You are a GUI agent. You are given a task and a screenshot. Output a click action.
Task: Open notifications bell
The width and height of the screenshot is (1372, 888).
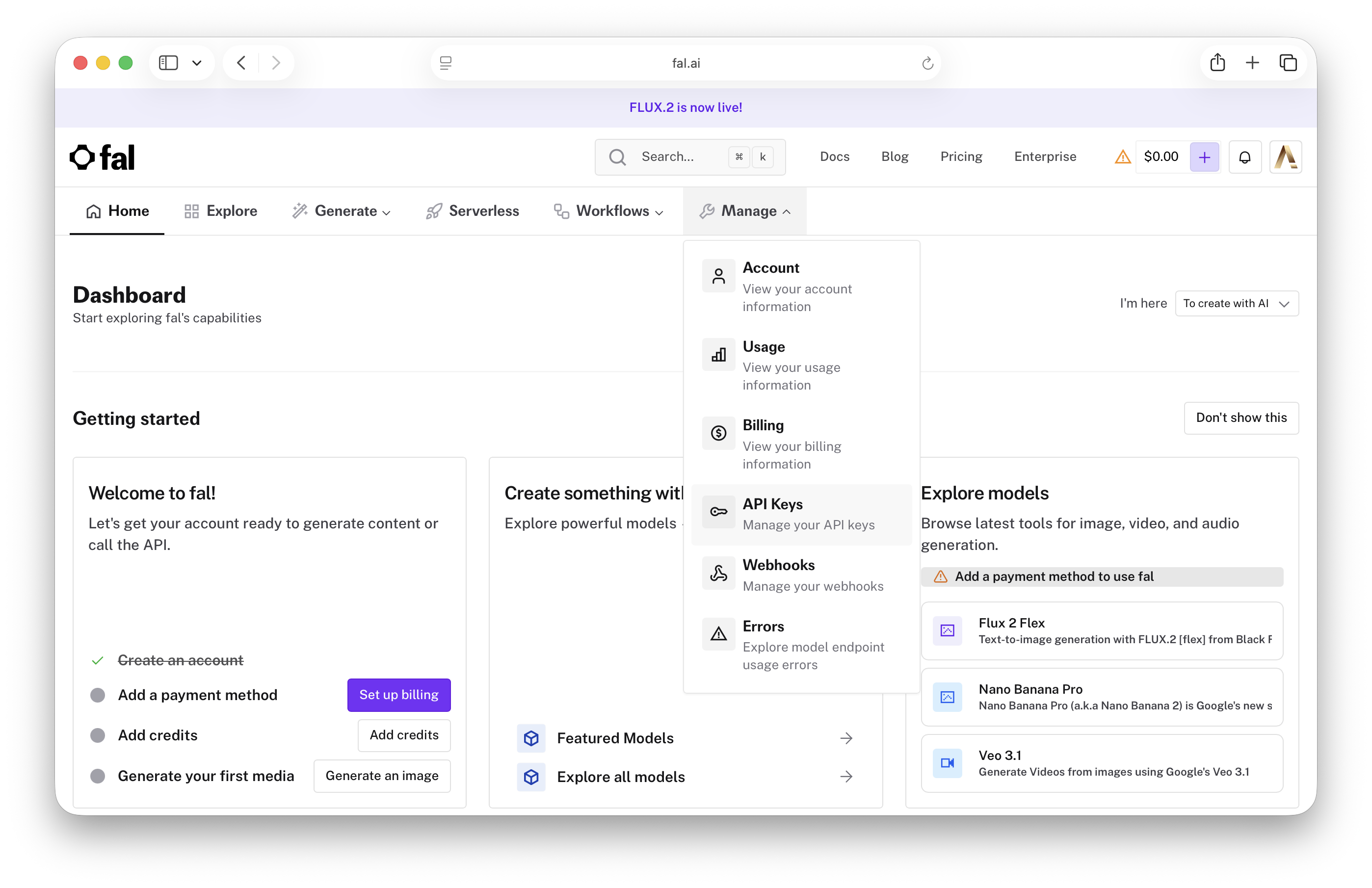(1244, 157)
